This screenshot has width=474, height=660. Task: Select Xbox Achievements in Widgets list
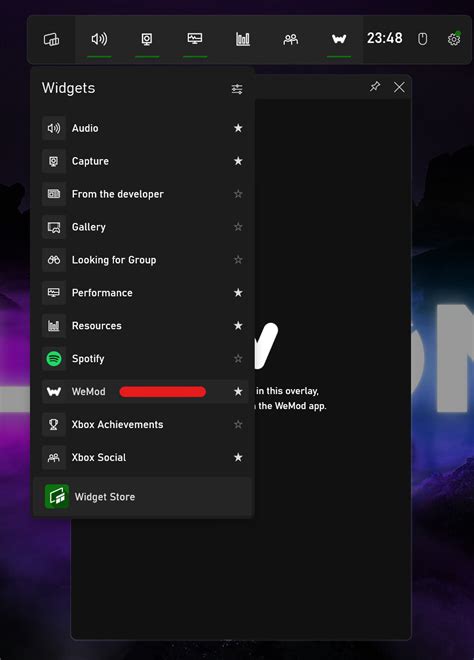145,424
